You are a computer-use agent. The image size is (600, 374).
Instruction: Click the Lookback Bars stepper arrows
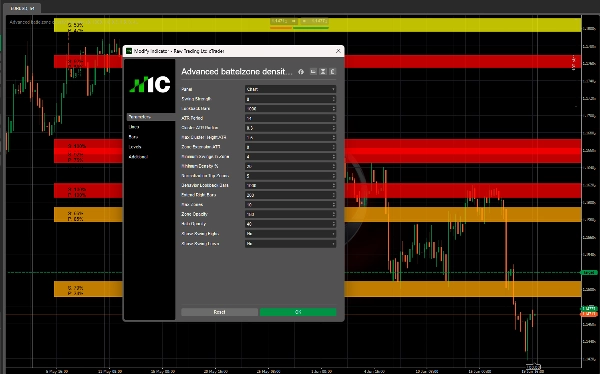334,108
